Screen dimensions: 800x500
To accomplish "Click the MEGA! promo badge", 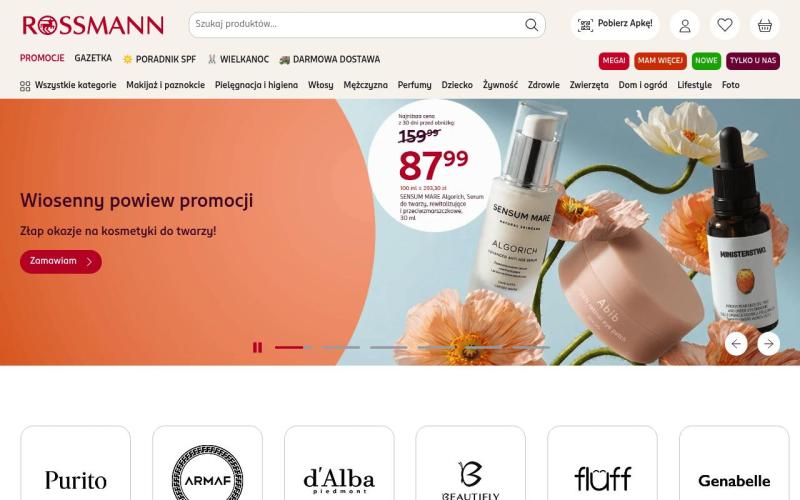I will pyautogui.click(x=614, y=61).
